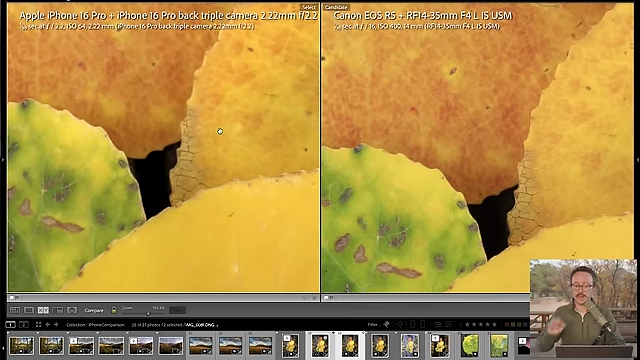The height and width of the screenshot is (360, 640).
Task: Toggle flag icon under Select photo
Action: click(x=12, y=298)
